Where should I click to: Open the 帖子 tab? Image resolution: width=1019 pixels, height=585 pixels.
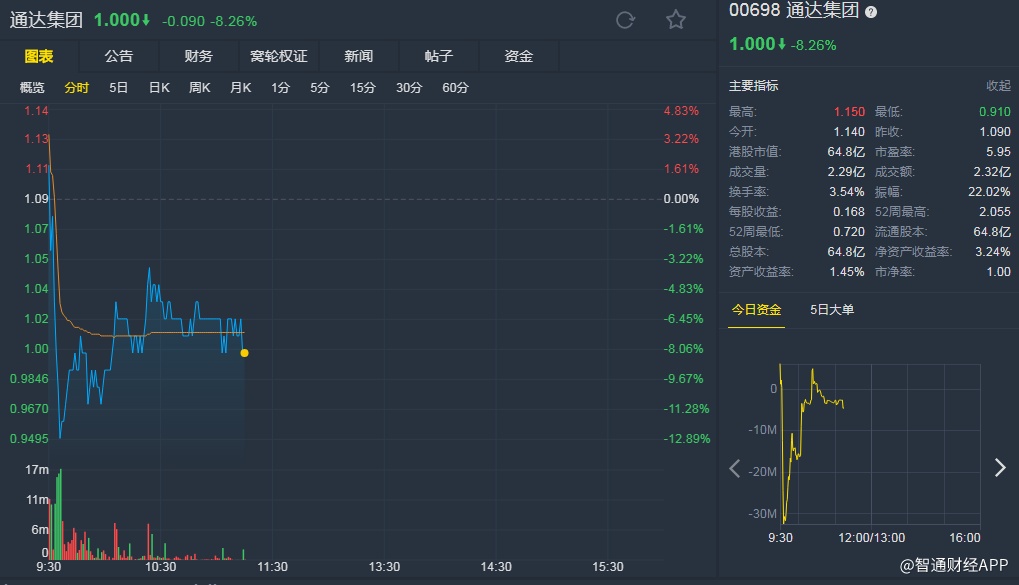pos(439,56)
